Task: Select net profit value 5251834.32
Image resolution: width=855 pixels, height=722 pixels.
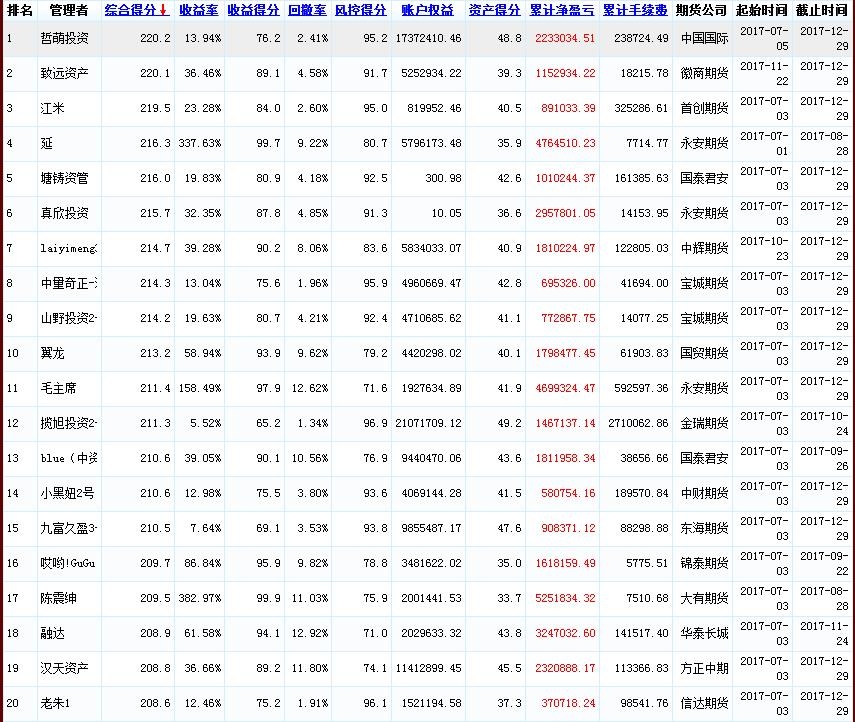Action: pyautogui.click(x=565, y=598)
